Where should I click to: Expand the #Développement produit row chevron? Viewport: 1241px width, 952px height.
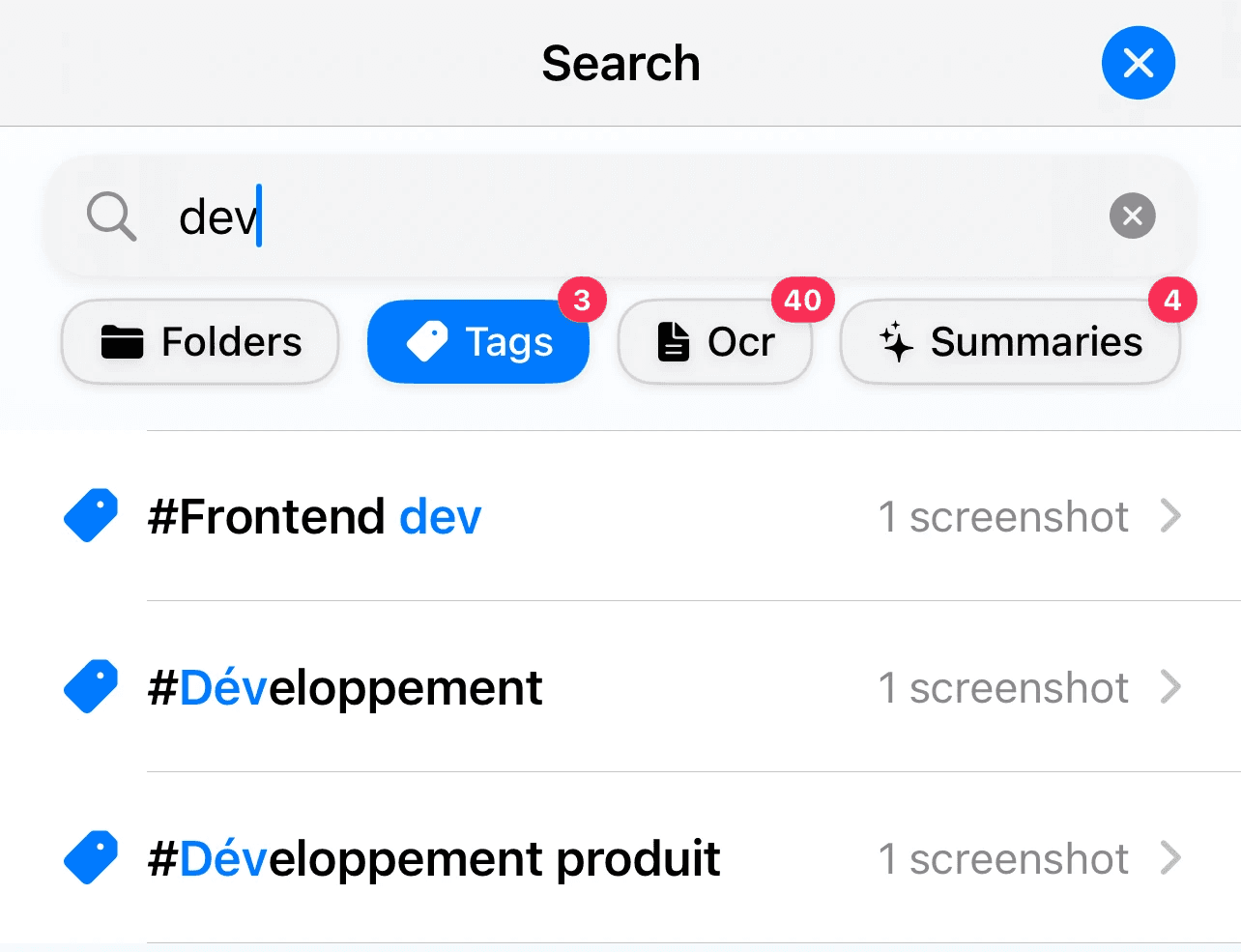1170,857
